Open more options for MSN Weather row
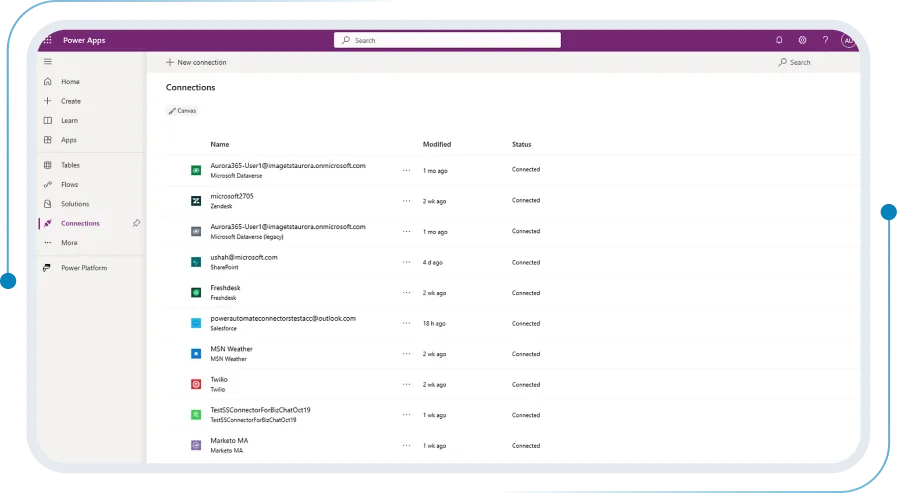This screenshot has height=493, width=897. 406,353
